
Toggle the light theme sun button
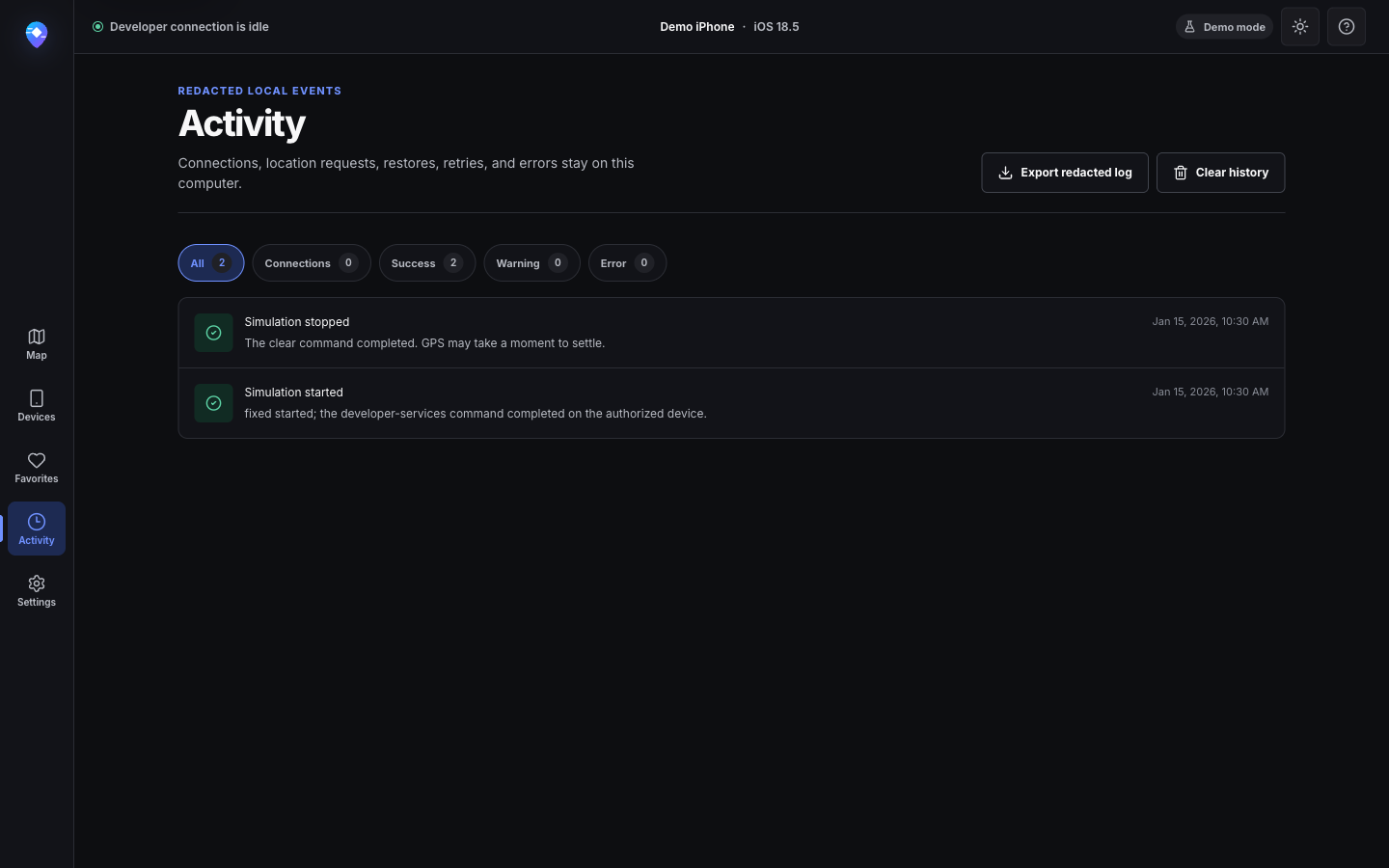point(1300,27)
